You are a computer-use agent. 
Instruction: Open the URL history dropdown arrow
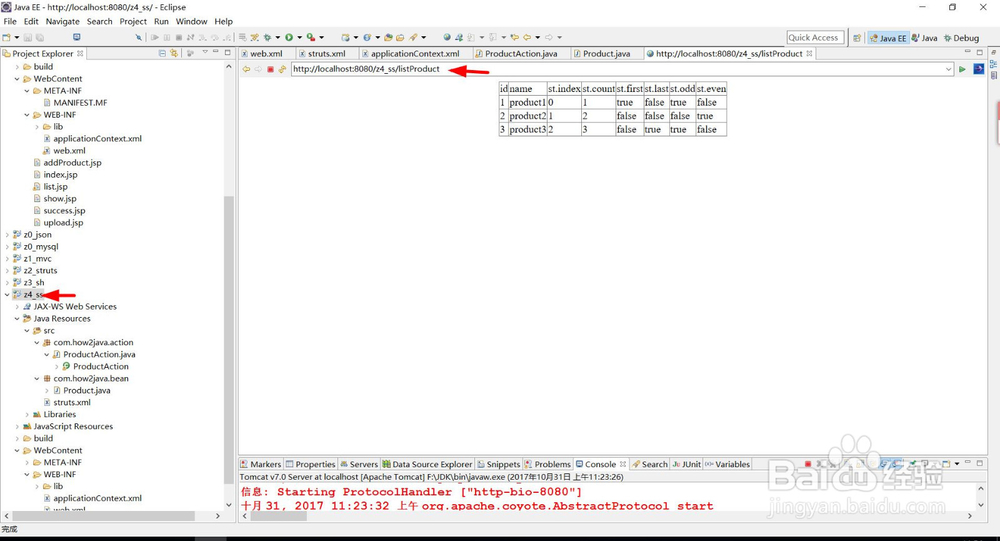949,69
